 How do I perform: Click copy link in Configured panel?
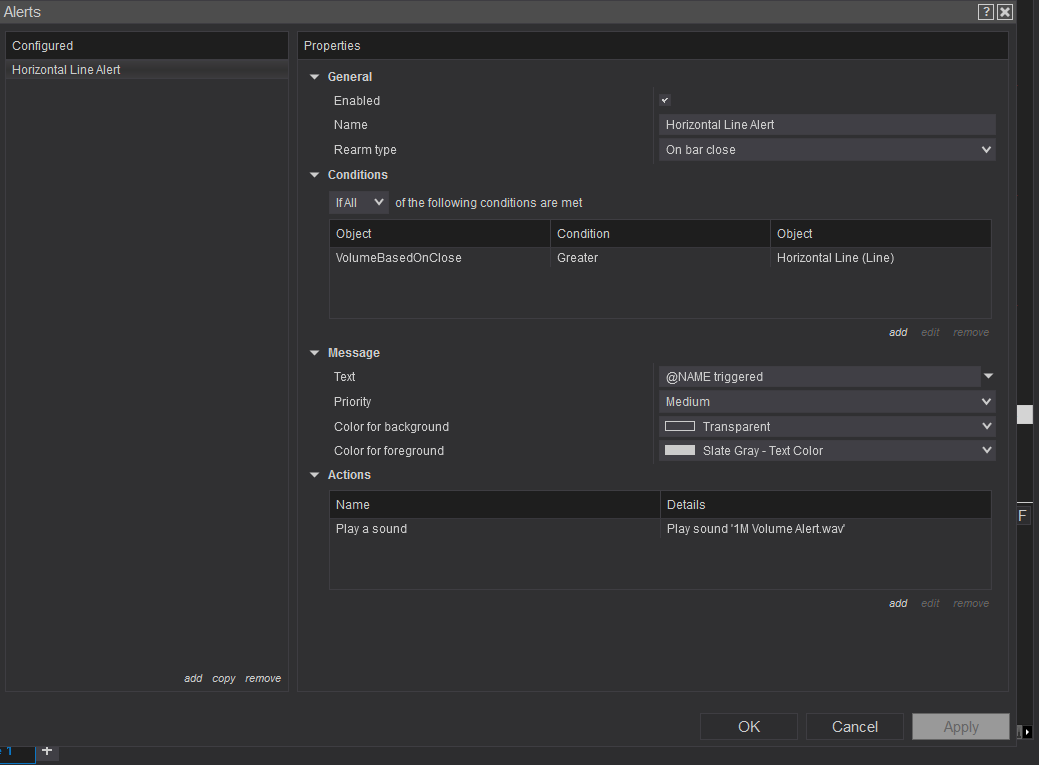point(224,679)
